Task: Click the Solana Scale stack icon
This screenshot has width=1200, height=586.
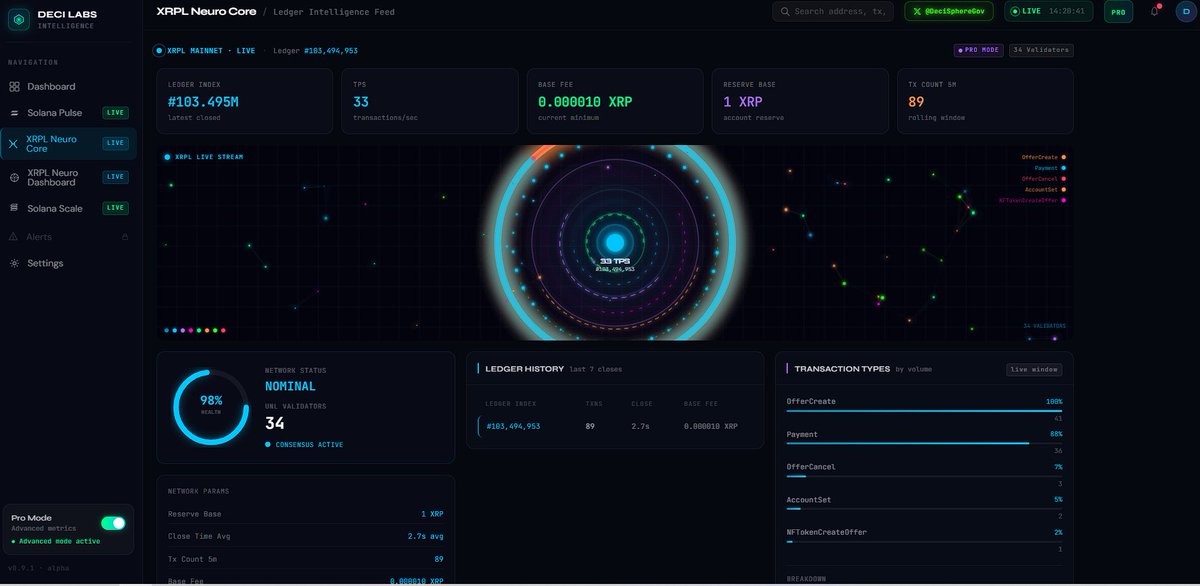Action: 14,208
